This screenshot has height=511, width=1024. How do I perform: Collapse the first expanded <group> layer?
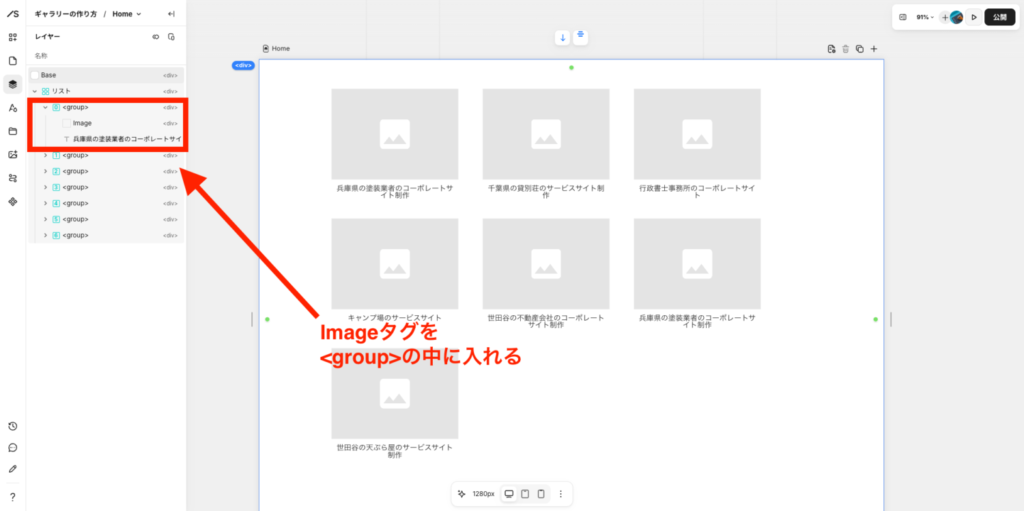click(45, 107)
